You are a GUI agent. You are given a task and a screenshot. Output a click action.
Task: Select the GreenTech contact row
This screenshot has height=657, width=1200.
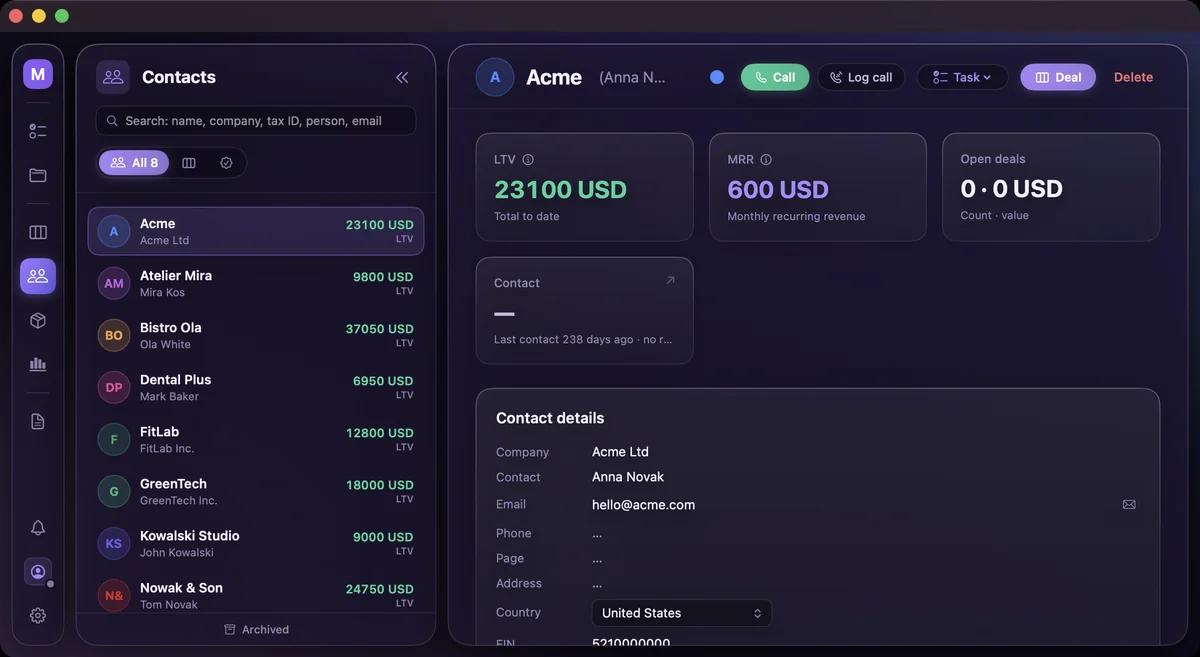coord(256,492)
